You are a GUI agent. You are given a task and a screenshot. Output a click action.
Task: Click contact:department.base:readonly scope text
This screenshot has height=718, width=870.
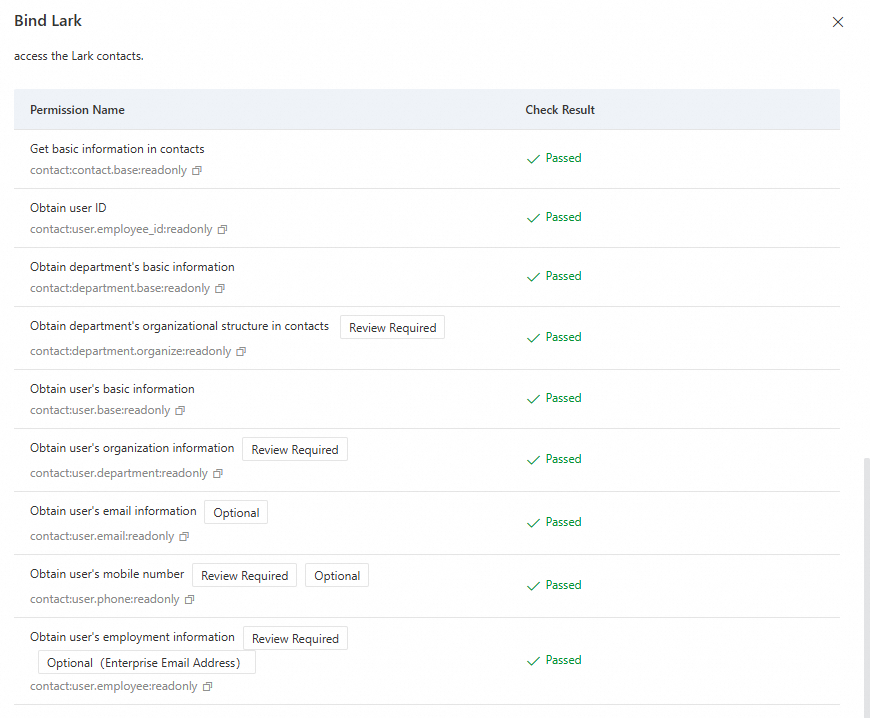pyautogui.click(x=120, y=289)
